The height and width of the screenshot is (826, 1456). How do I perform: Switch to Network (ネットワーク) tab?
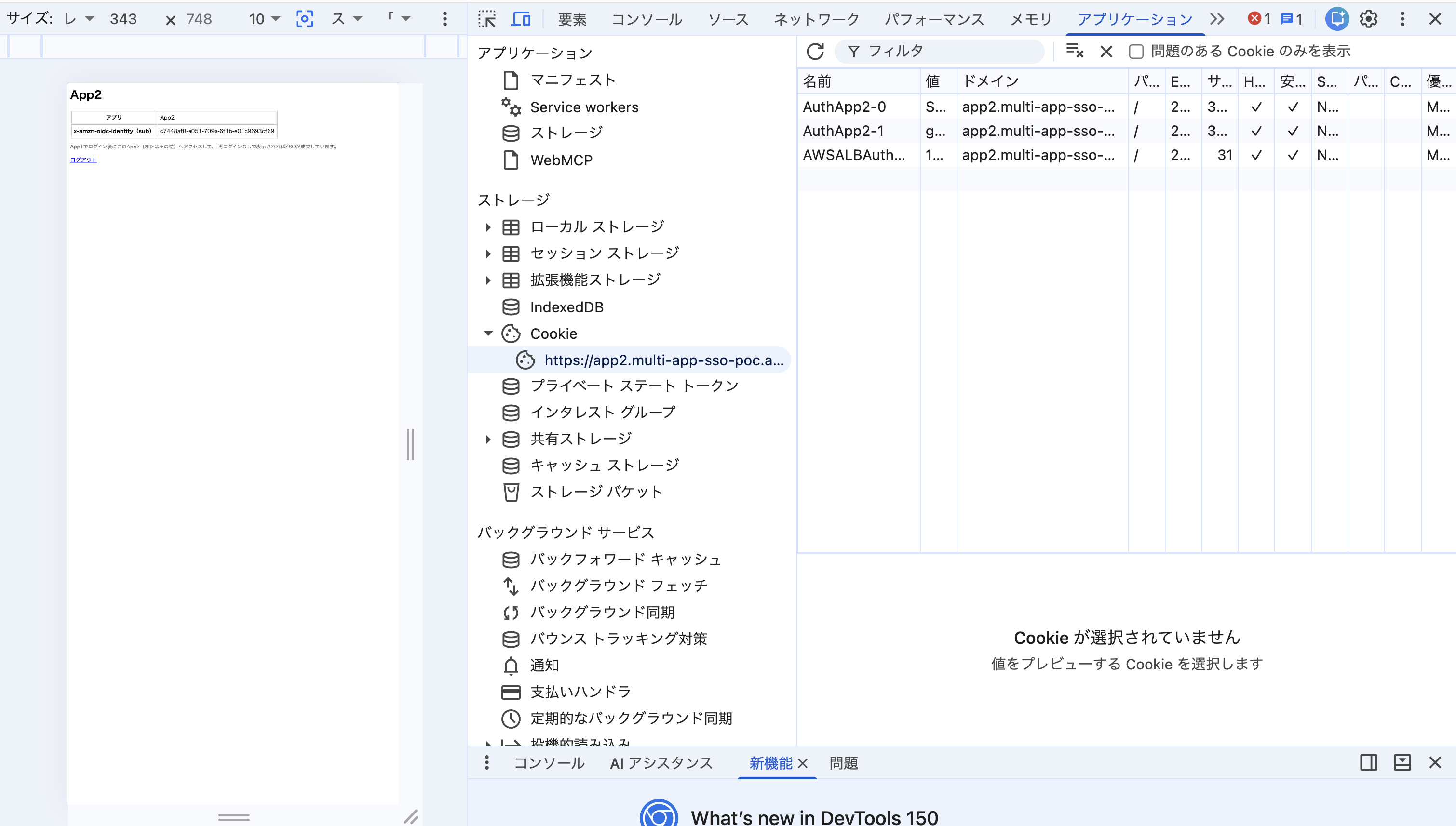(x=817, y=20)
